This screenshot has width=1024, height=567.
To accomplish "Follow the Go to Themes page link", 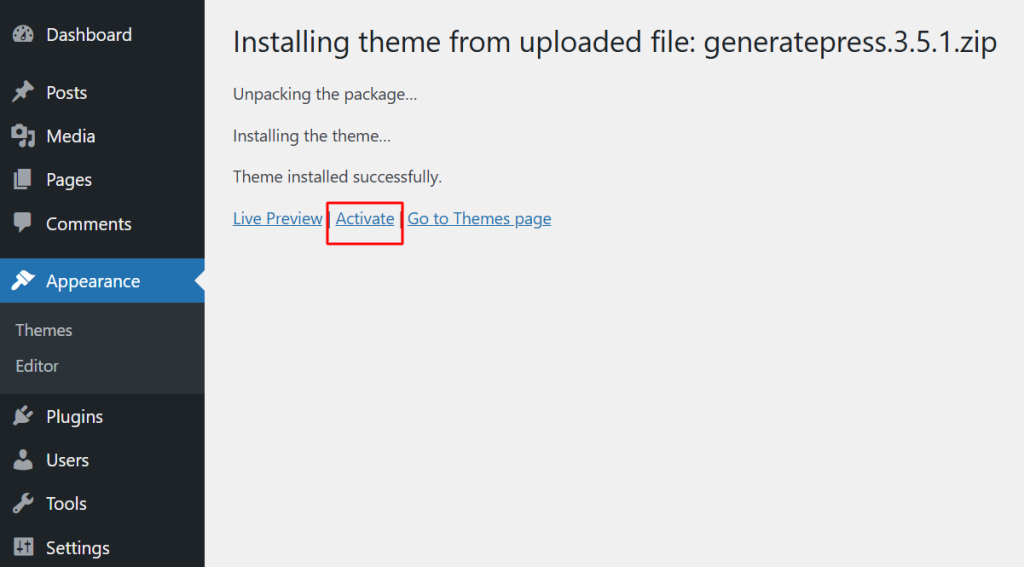I will [x=479, y=218].
